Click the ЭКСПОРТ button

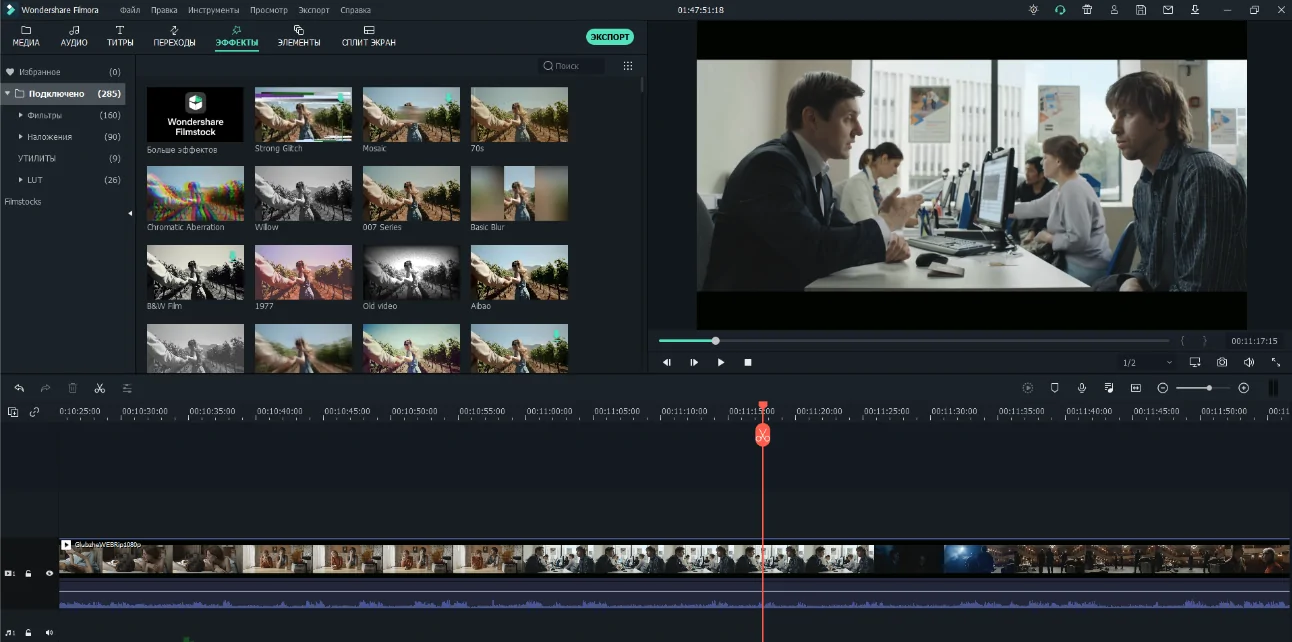(610, 37)
